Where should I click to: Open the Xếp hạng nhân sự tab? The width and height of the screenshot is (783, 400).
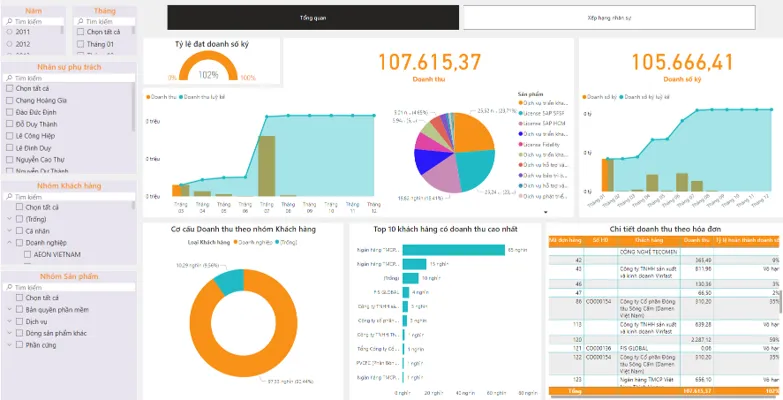pyautogui.click(x=609, y=18)
